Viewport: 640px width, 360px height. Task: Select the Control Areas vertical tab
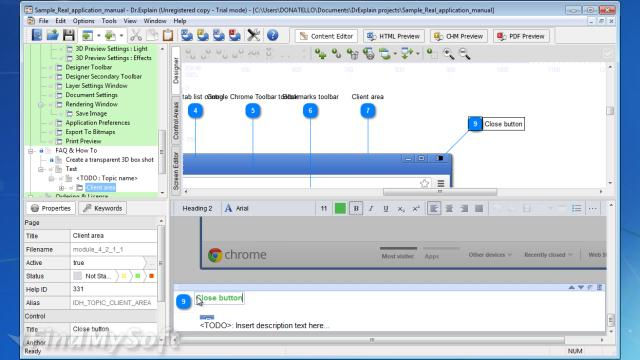pyautogui.click(x=176, y=120)
